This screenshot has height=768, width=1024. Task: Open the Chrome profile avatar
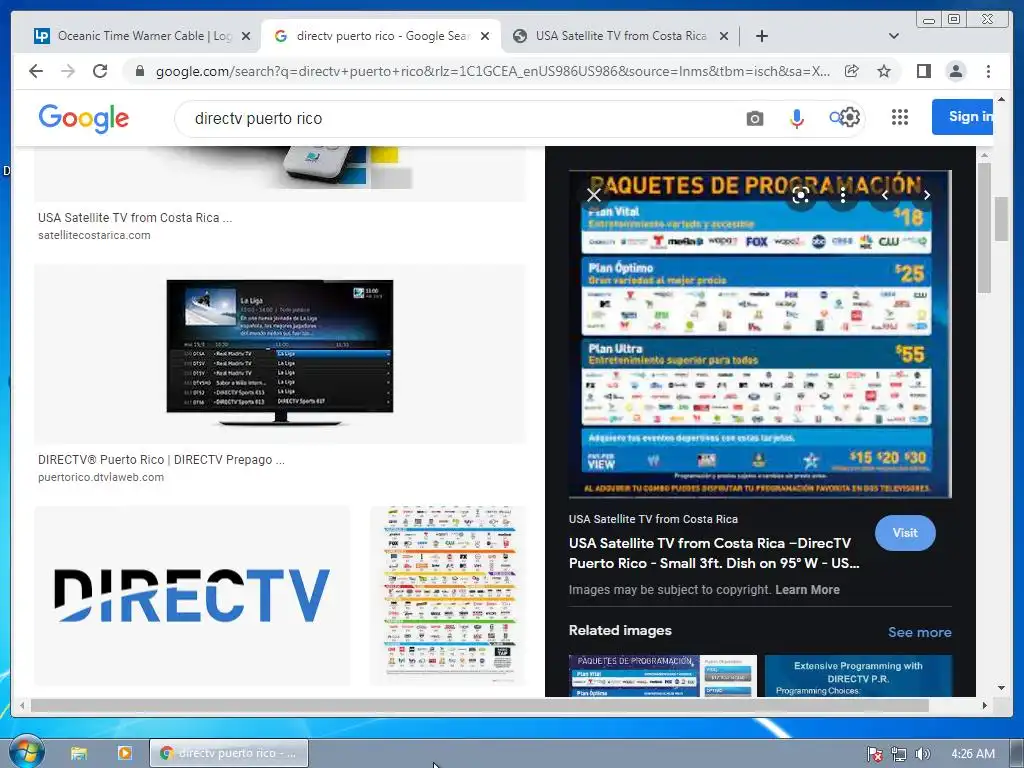tap(955, 71)
